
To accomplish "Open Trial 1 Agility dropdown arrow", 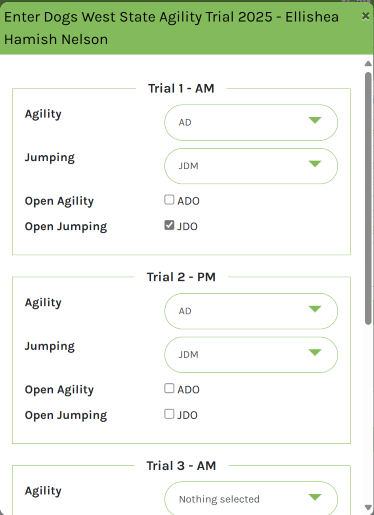I will click(x=315, y=120).
